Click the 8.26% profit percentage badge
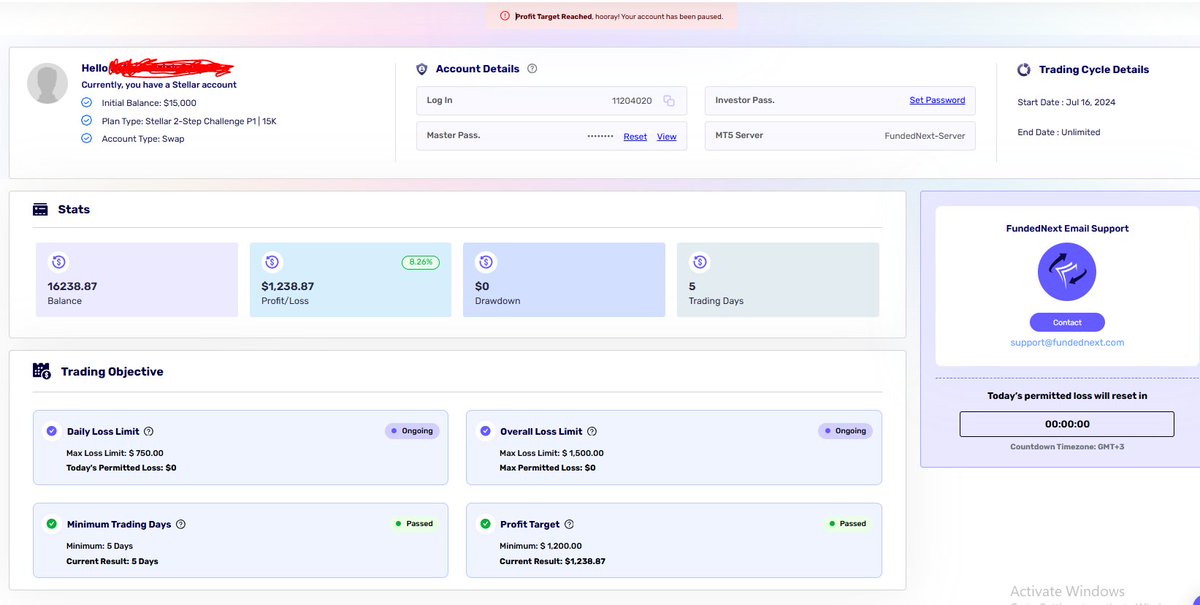 click(421, 262)
